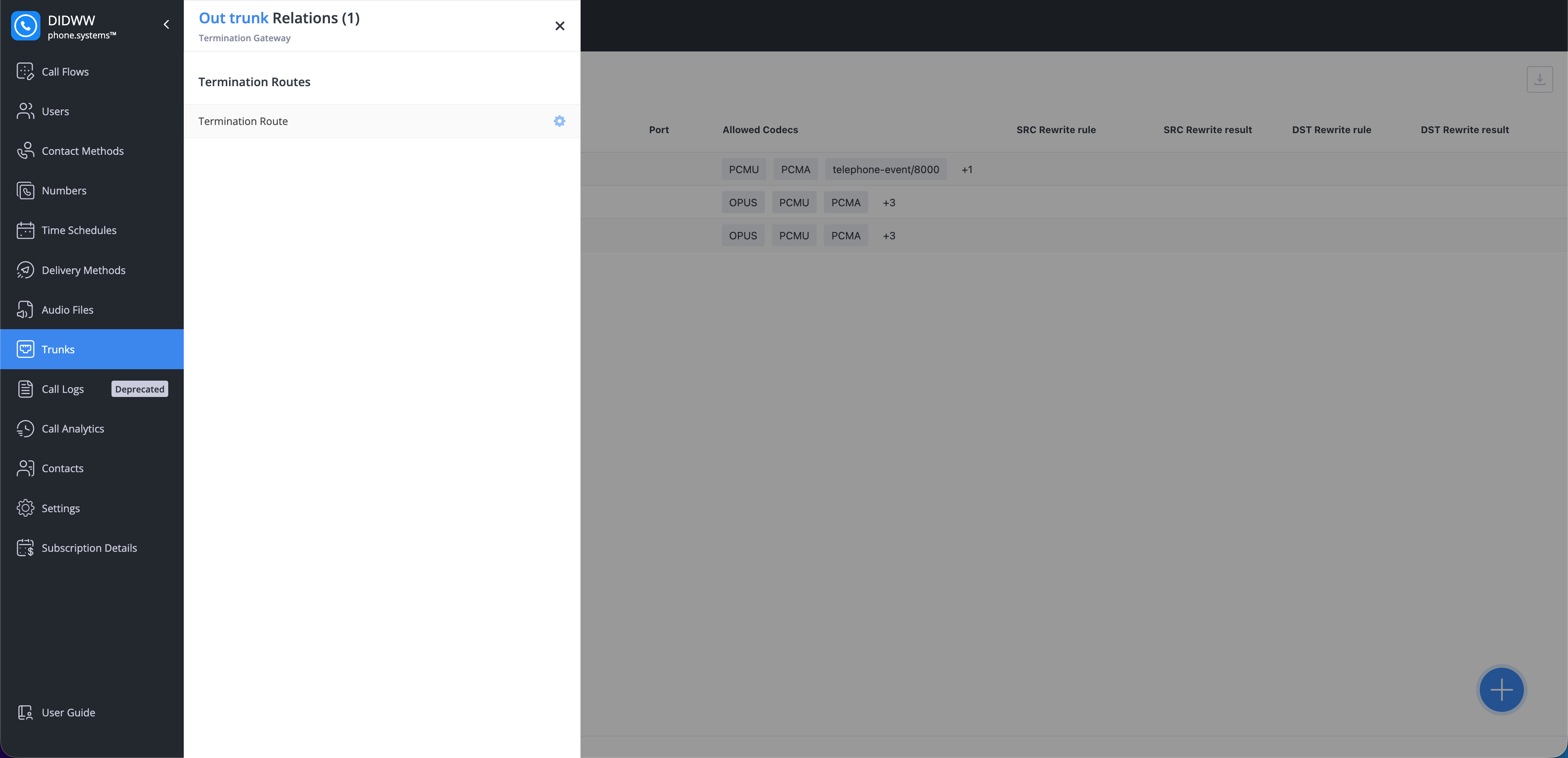The width and height of the screenshot is (1568, 758).
Task: View Subscription Details page
Action: click(89, 548)
